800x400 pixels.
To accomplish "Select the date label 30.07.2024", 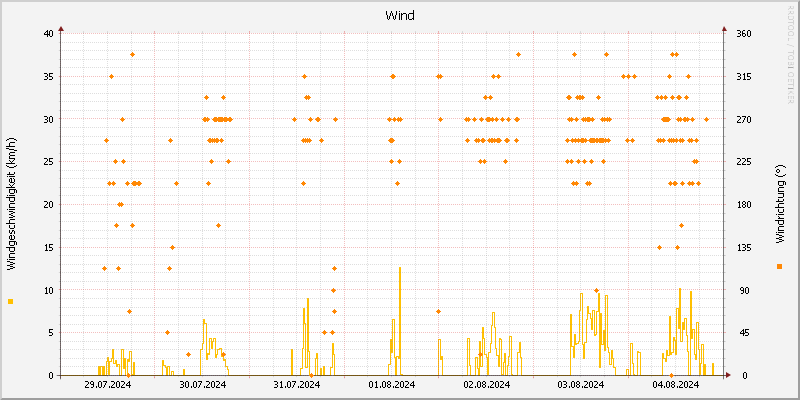I will click(x=203, y=384).
